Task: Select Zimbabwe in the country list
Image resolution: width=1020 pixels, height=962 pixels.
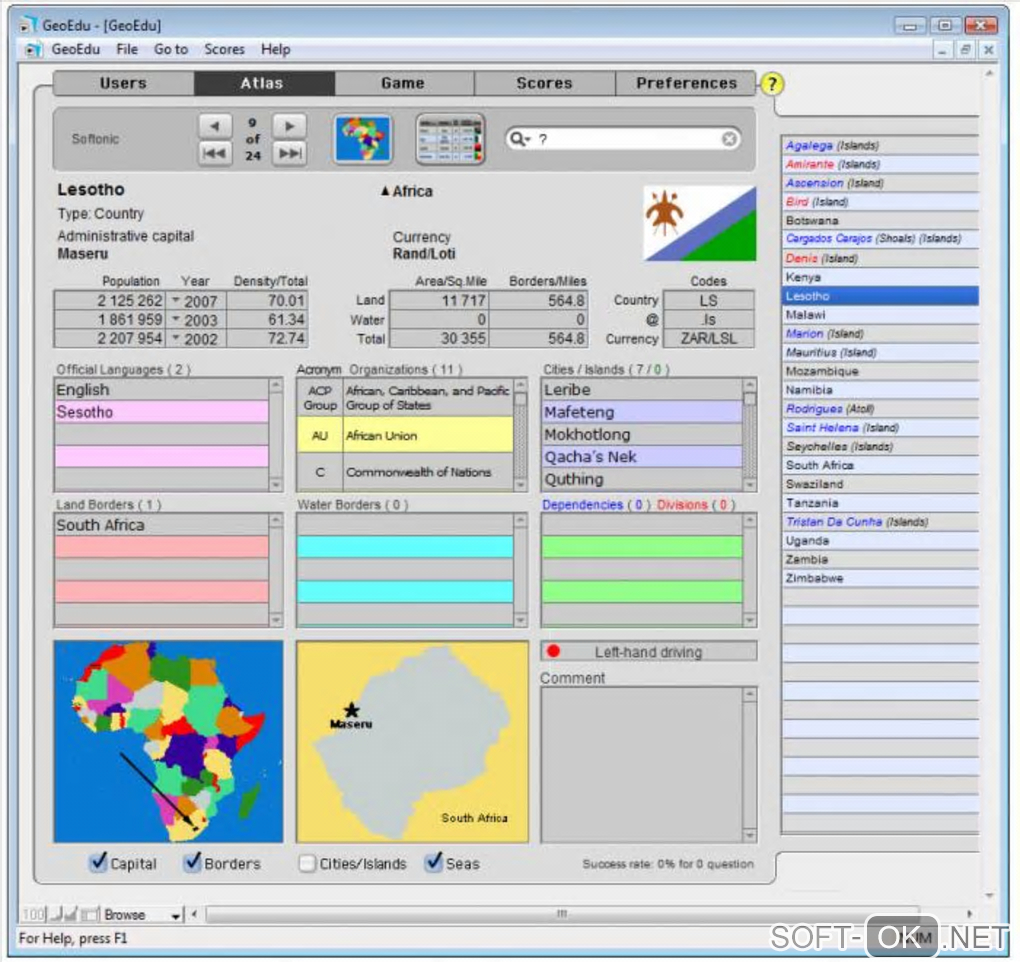Action: coord(881,578)
